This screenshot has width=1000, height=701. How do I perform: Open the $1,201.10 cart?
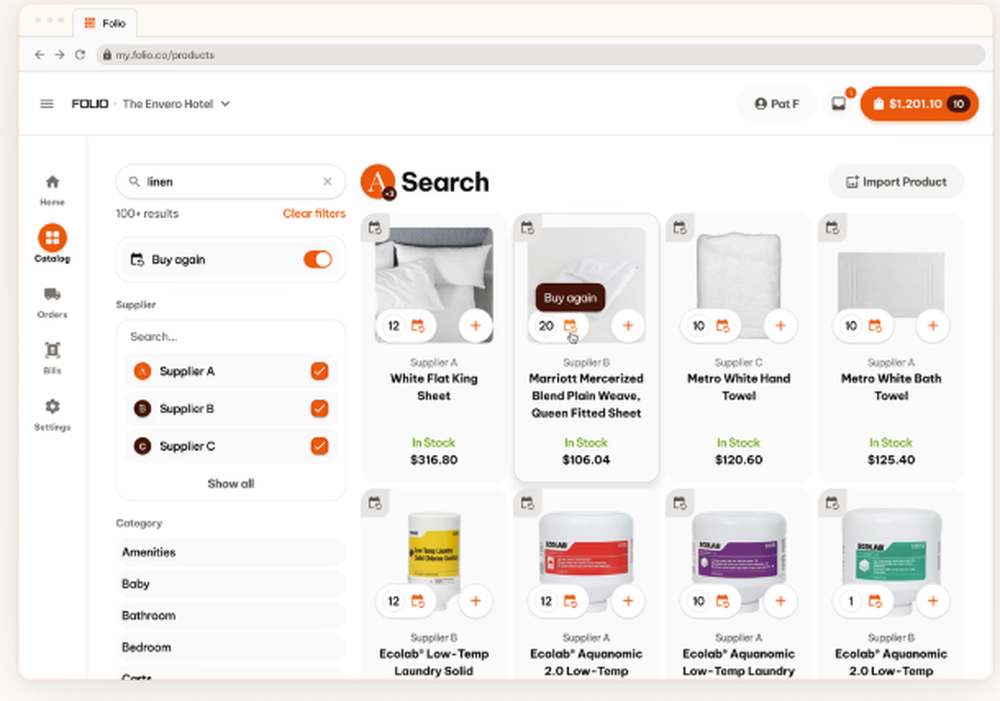pyautogui.click(x=919, y=103)
